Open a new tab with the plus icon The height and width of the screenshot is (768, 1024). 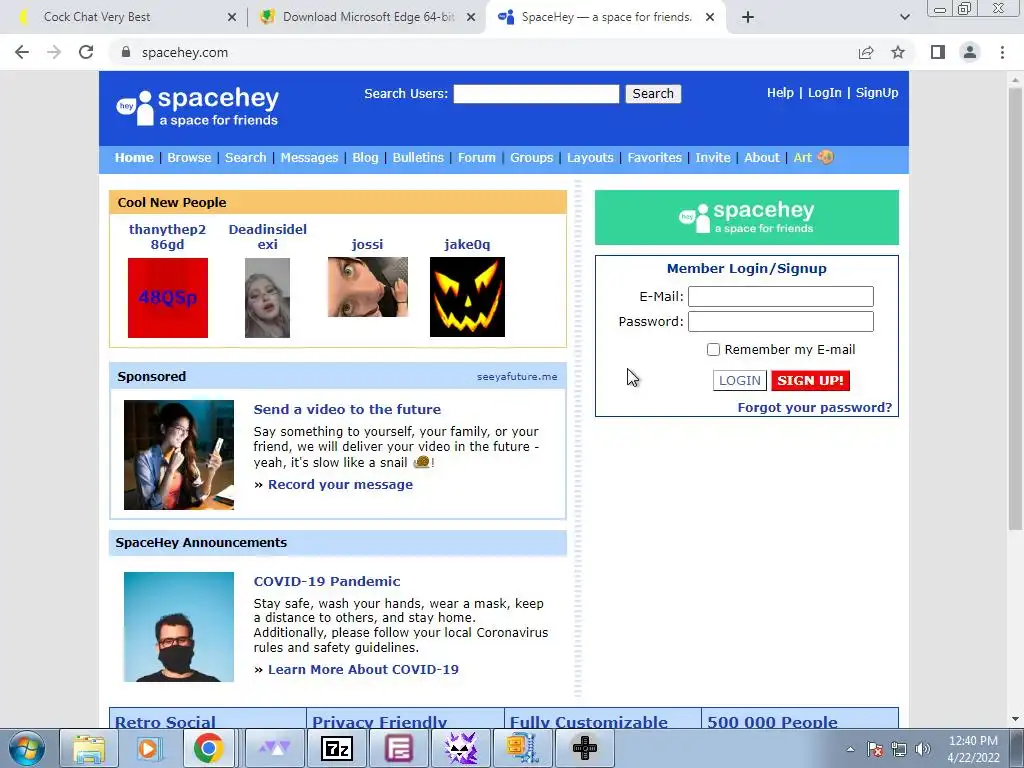coord(748,17)
